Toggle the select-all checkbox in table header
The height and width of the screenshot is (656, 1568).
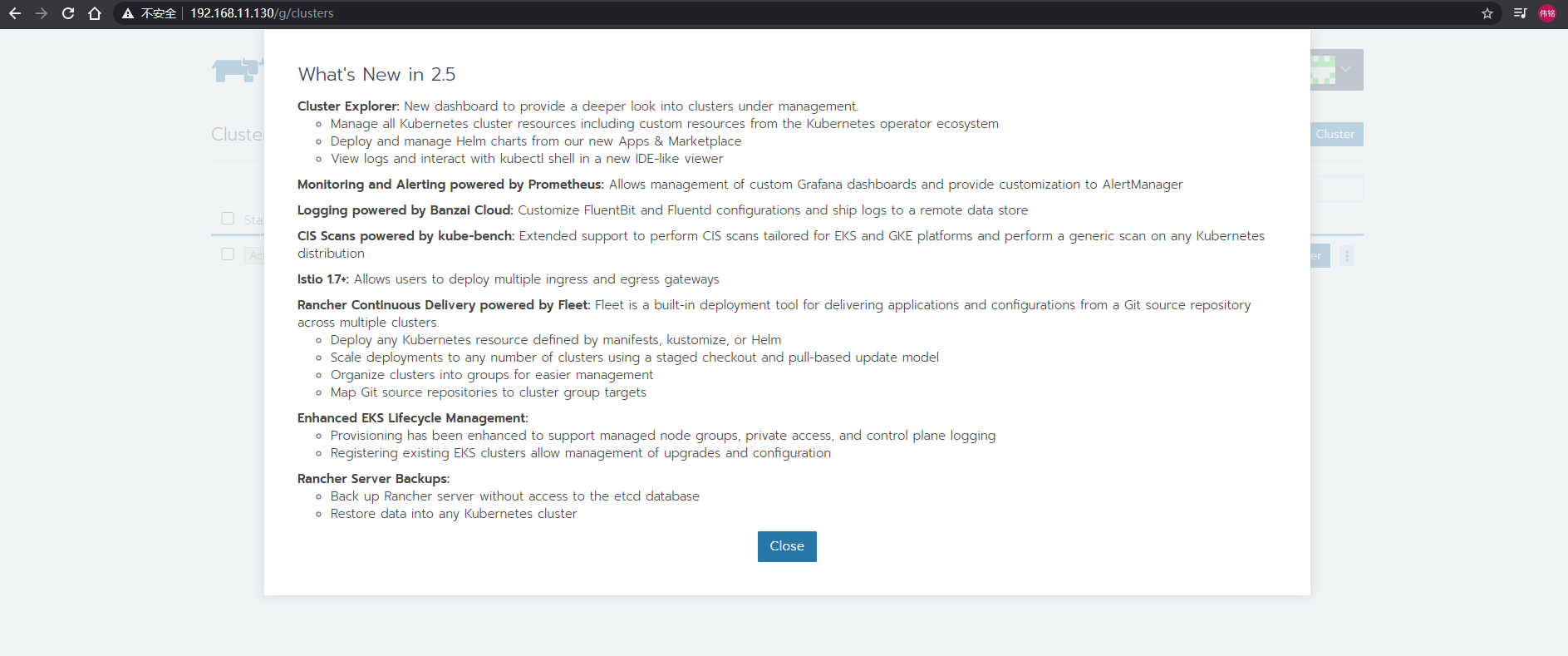tap(228, 218)
